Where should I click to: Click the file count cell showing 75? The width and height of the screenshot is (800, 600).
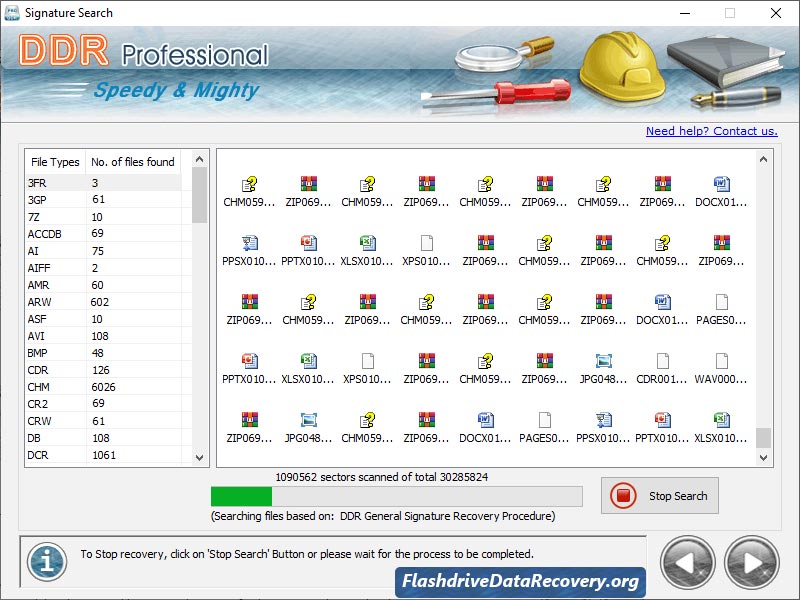[x=134, y=251]
